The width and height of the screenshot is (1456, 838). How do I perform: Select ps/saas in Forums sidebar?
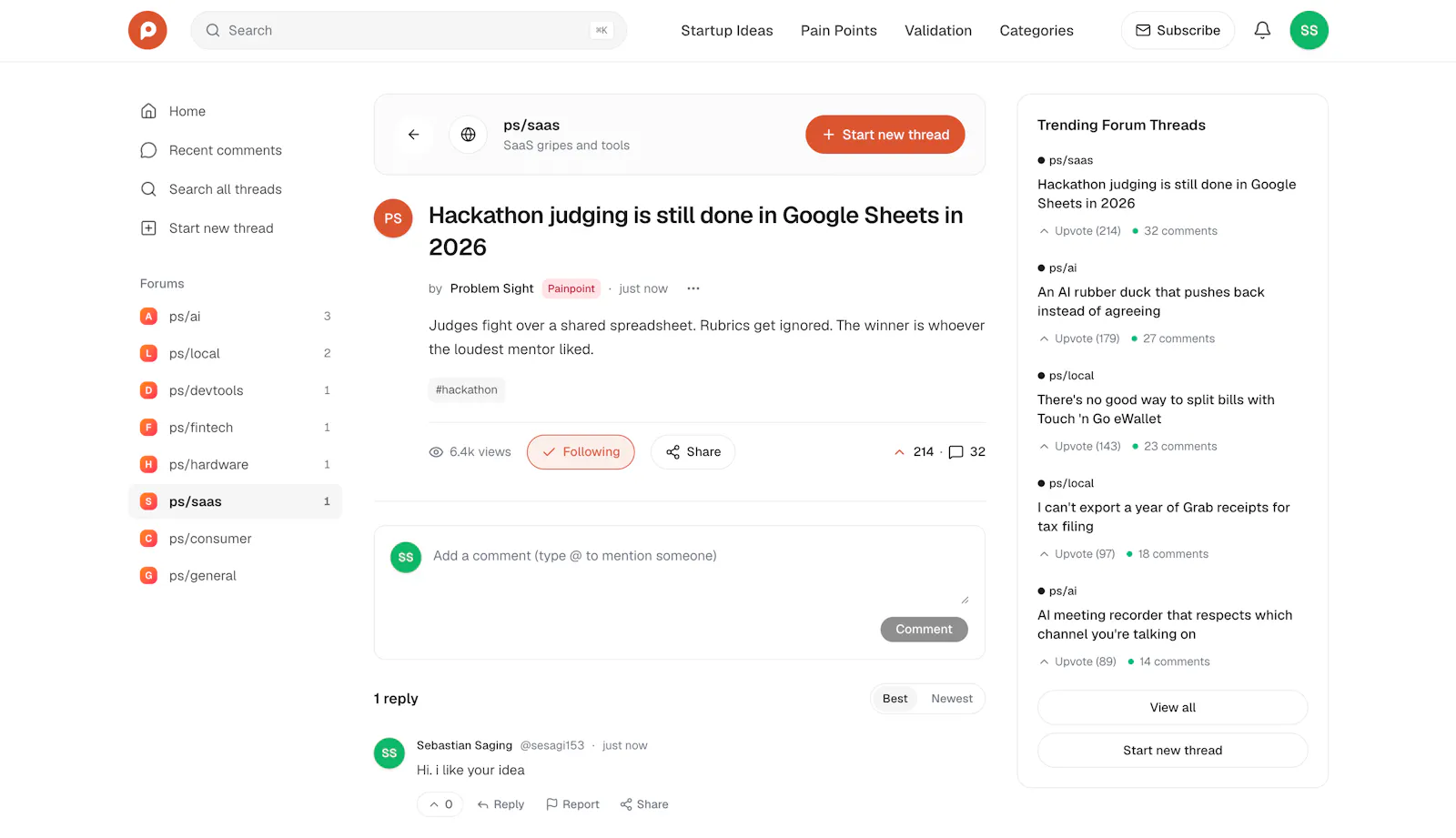pyautogui.click(x=235, y=502)
